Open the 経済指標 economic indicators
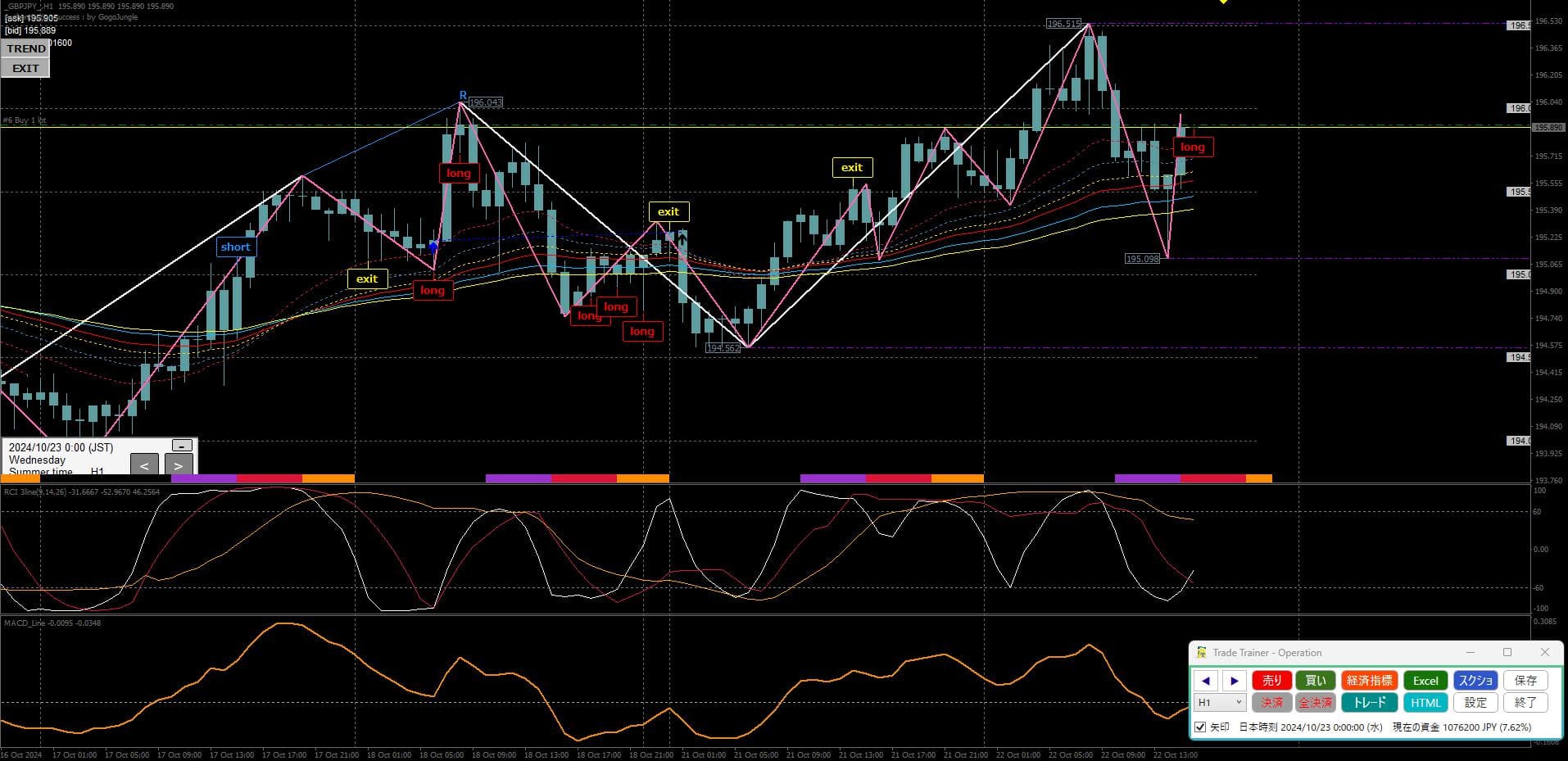This screenshot has width=1568, height=761. pyautogui.click(x=1369, y=681)
